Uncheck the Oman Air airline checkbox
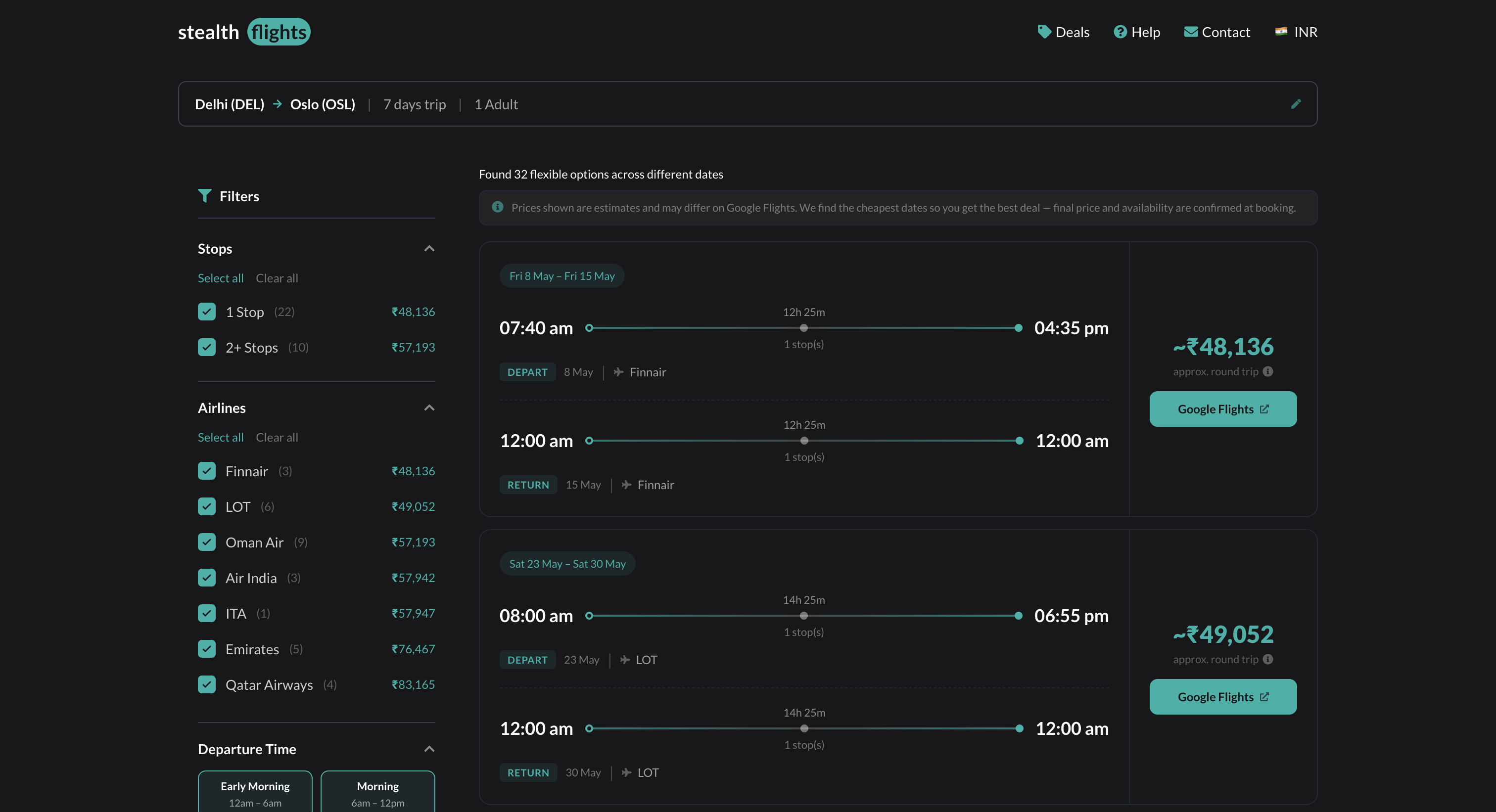 [207, 542]
